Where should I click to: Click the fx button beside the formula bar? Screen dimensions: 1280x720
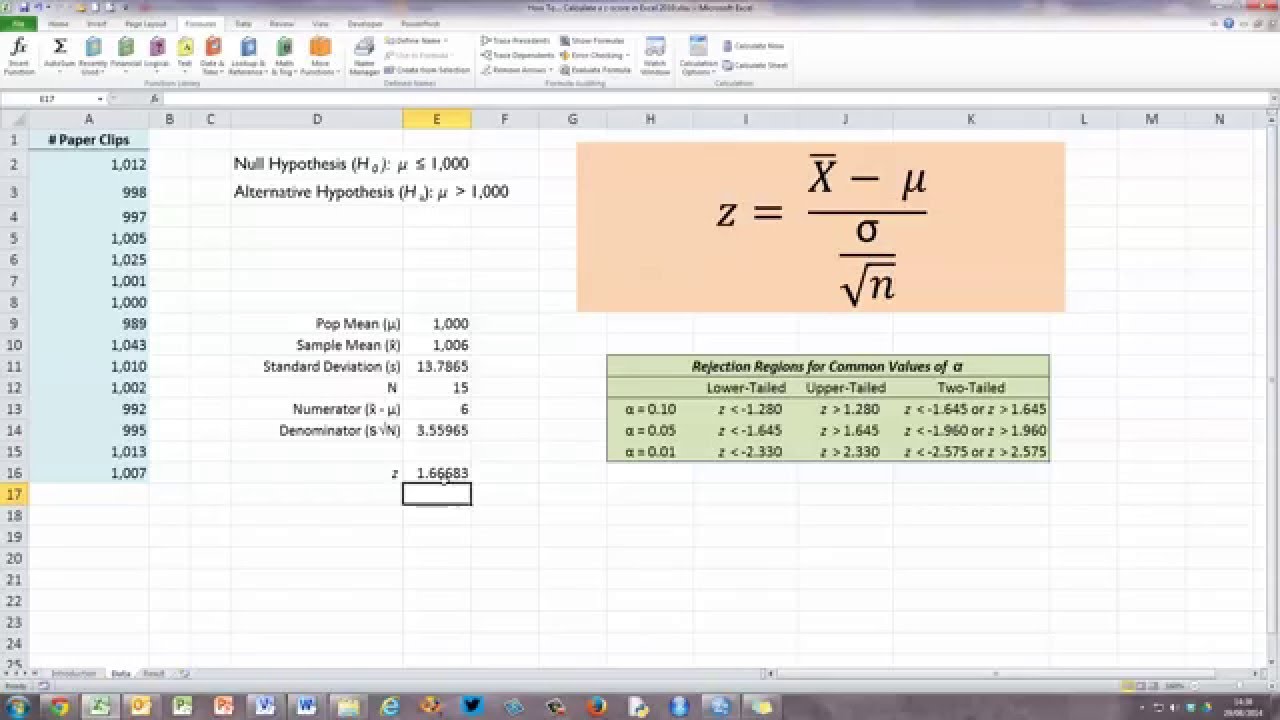point(154,99)
